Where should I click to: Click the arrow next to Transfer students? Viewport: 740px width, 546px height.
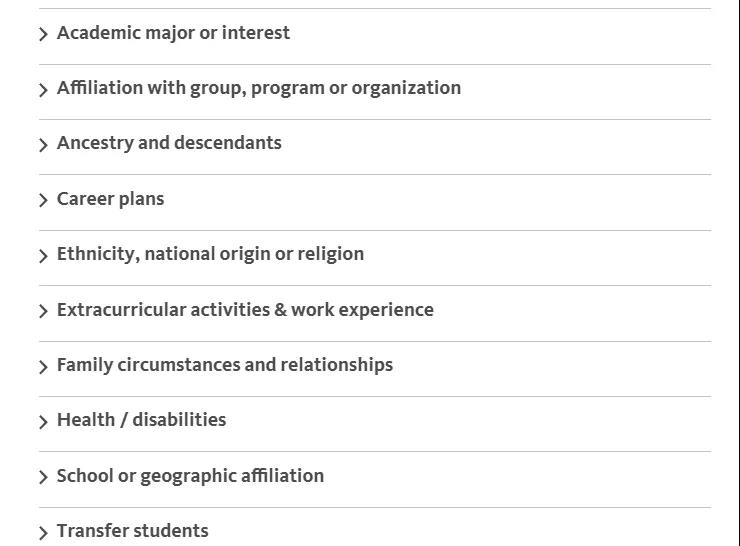pyautogui.click(x=43, y=533)
